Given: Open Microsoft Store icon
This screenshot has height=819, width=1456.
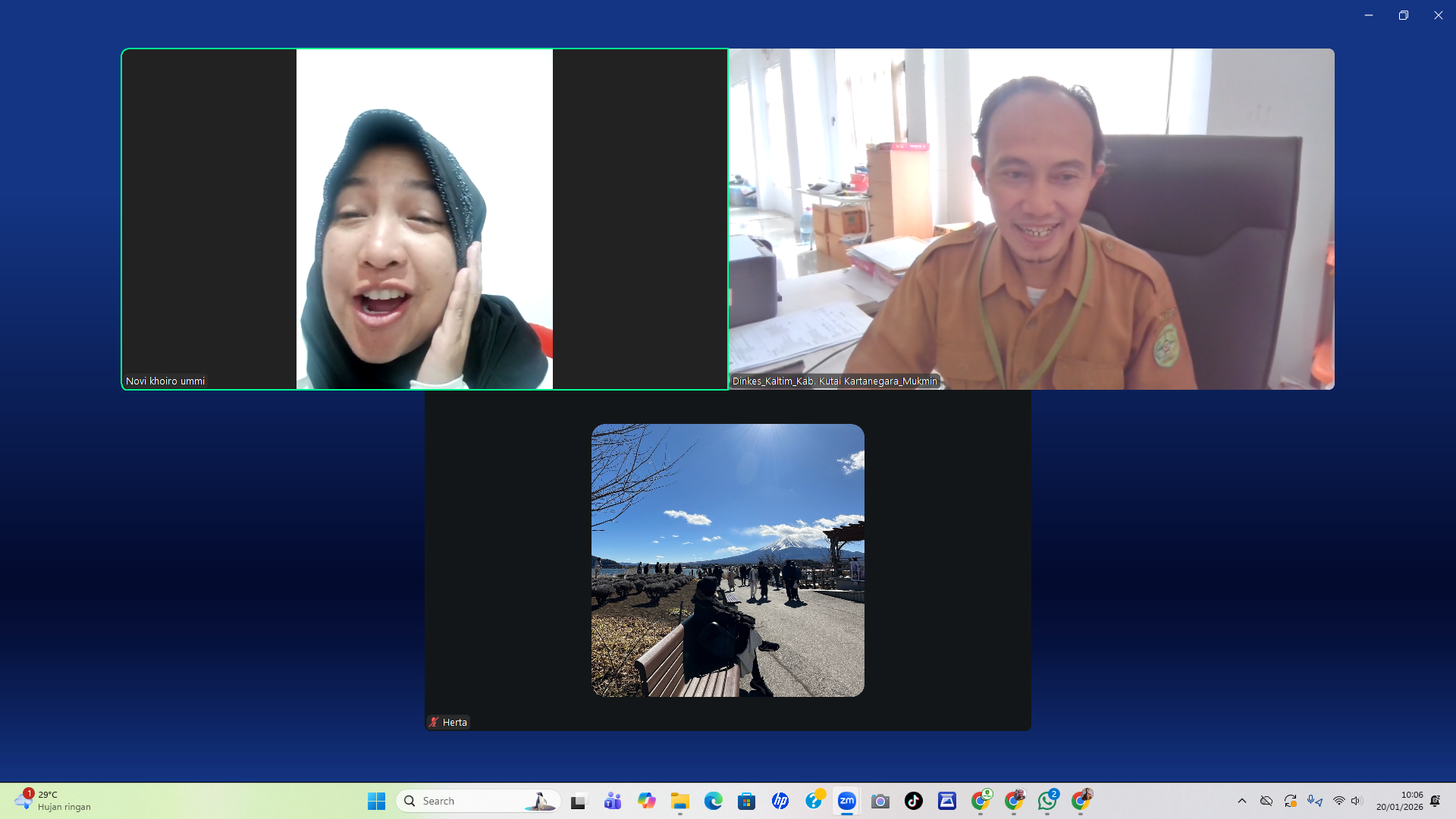Looking at the screenshot, I should coord(746,801).
